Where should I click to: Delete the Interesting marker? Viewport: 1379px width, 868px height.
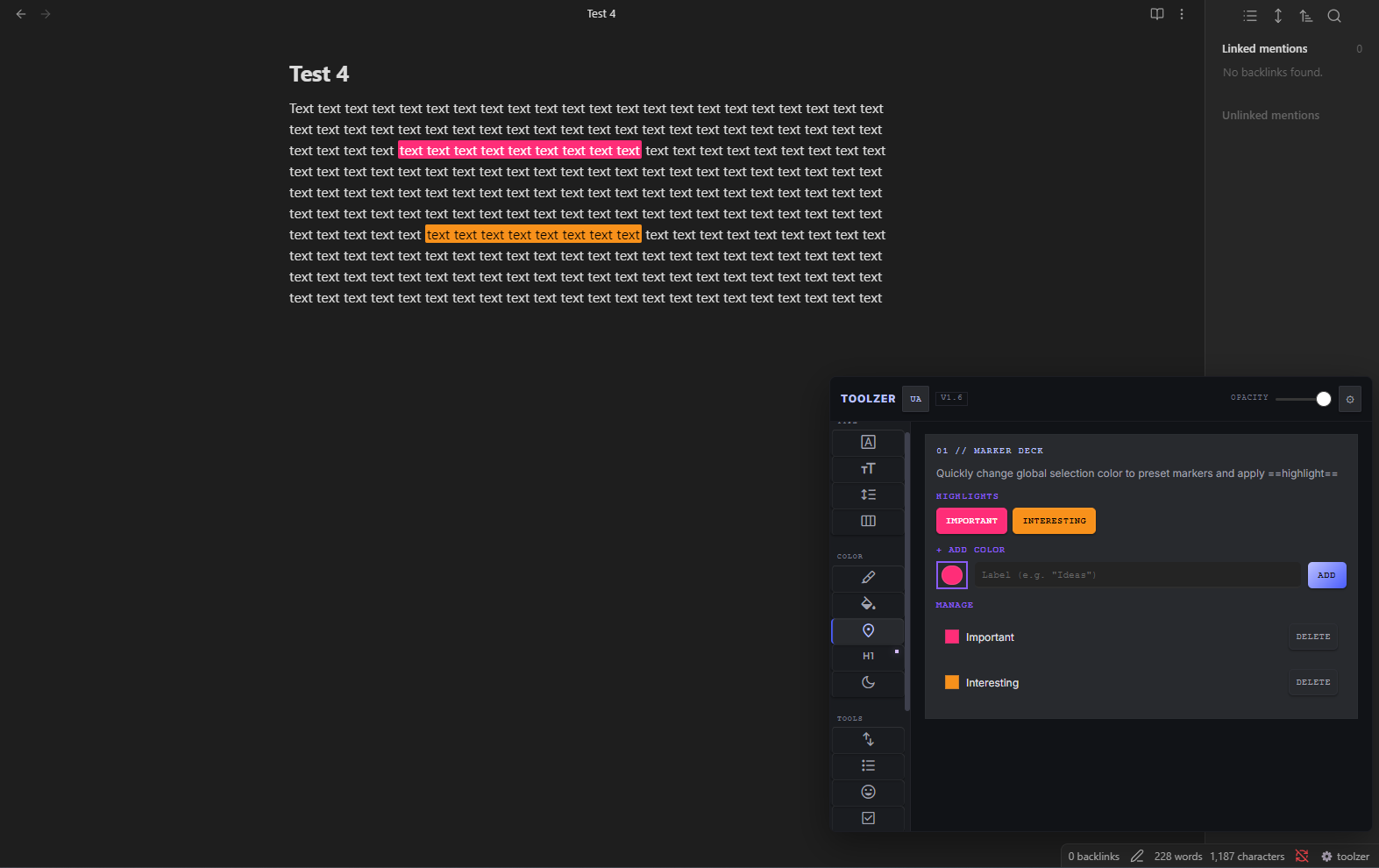coord(1313,683)
